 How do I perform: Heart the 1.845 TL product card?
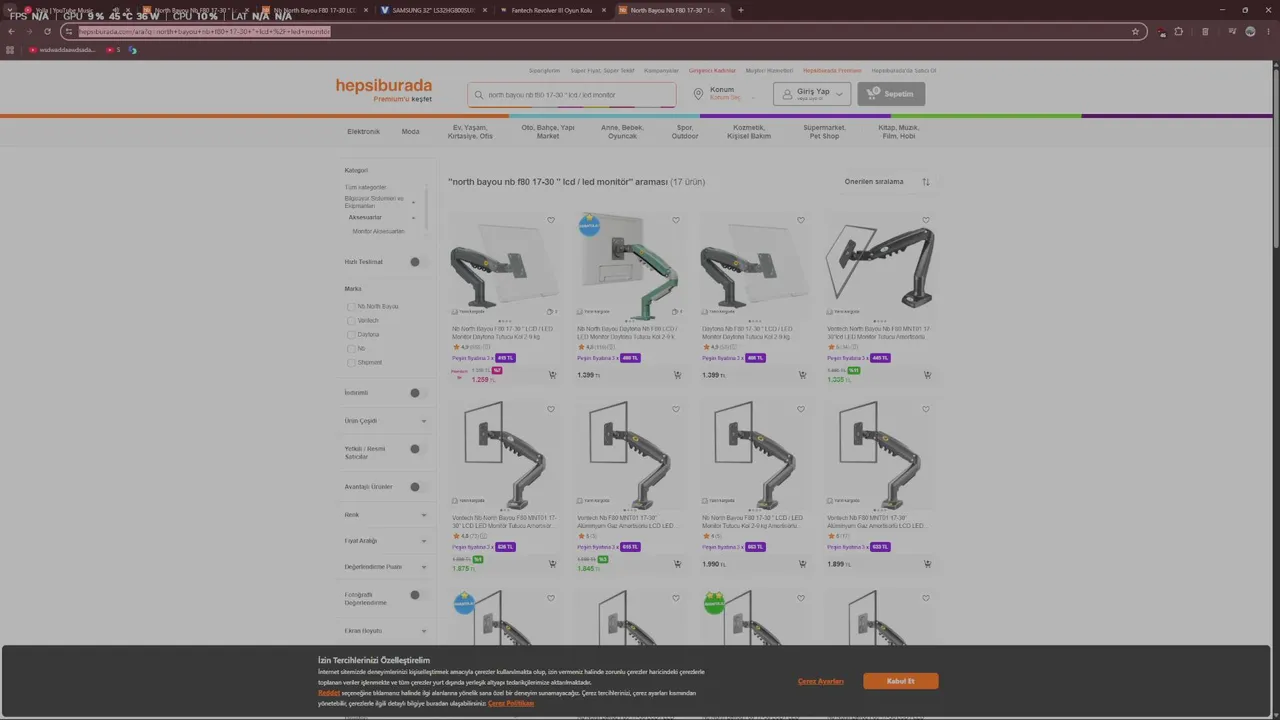pos(676,409)
